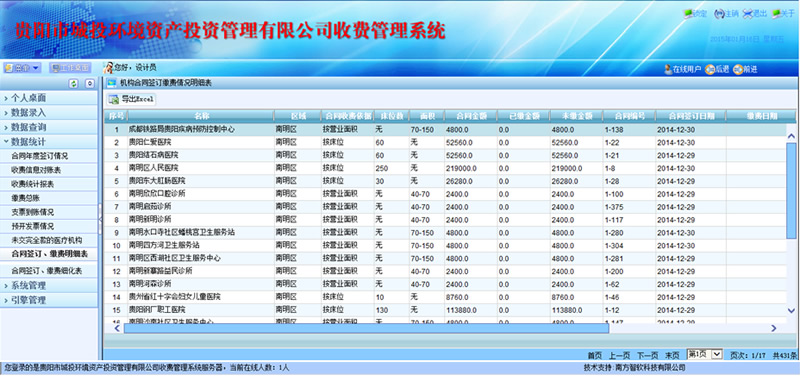
Task: Select 合同签订、缴费明细表 menu item
Action: [x=49, y=254]
